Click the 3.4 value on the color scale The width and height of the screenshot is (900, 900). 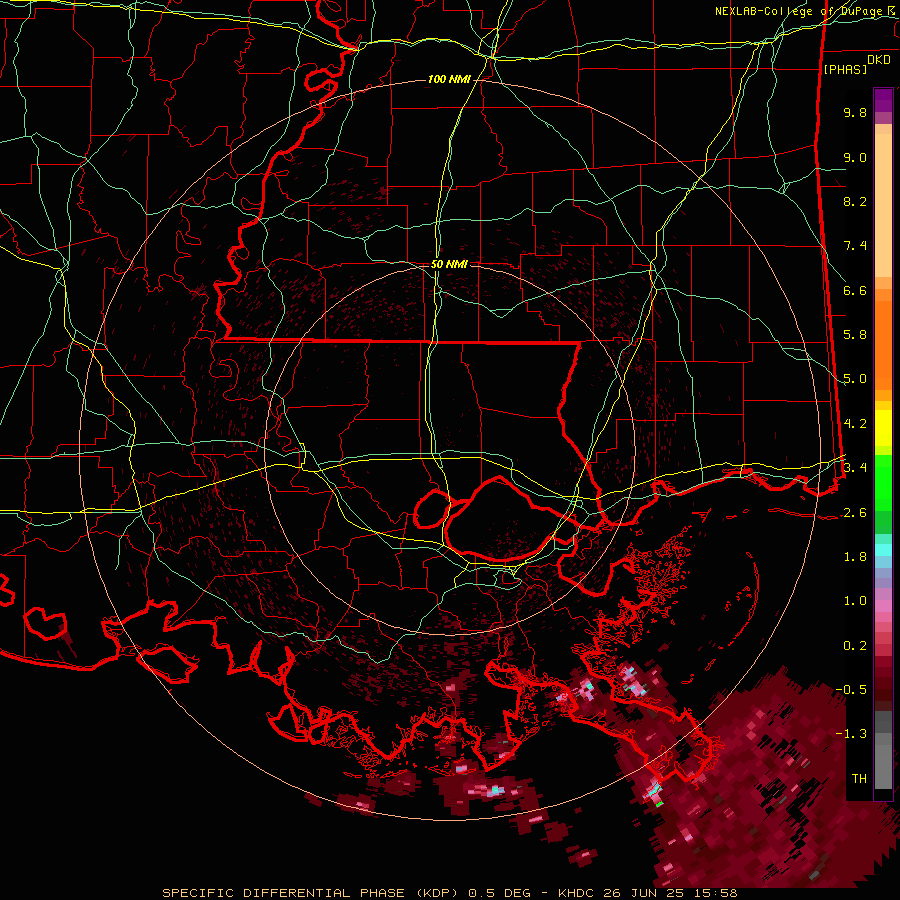855,468
